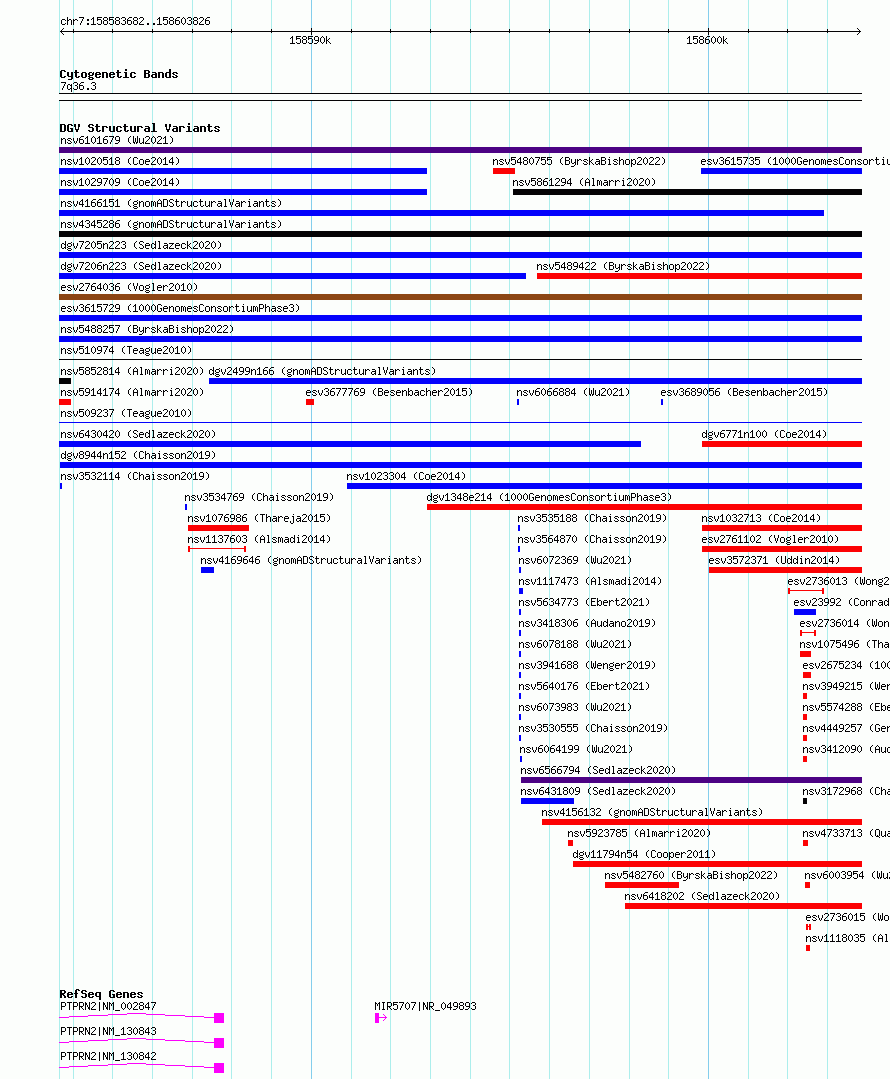Click the nsv5482760 (ByrskaBishop2022) red bar

tap(642, 885)
